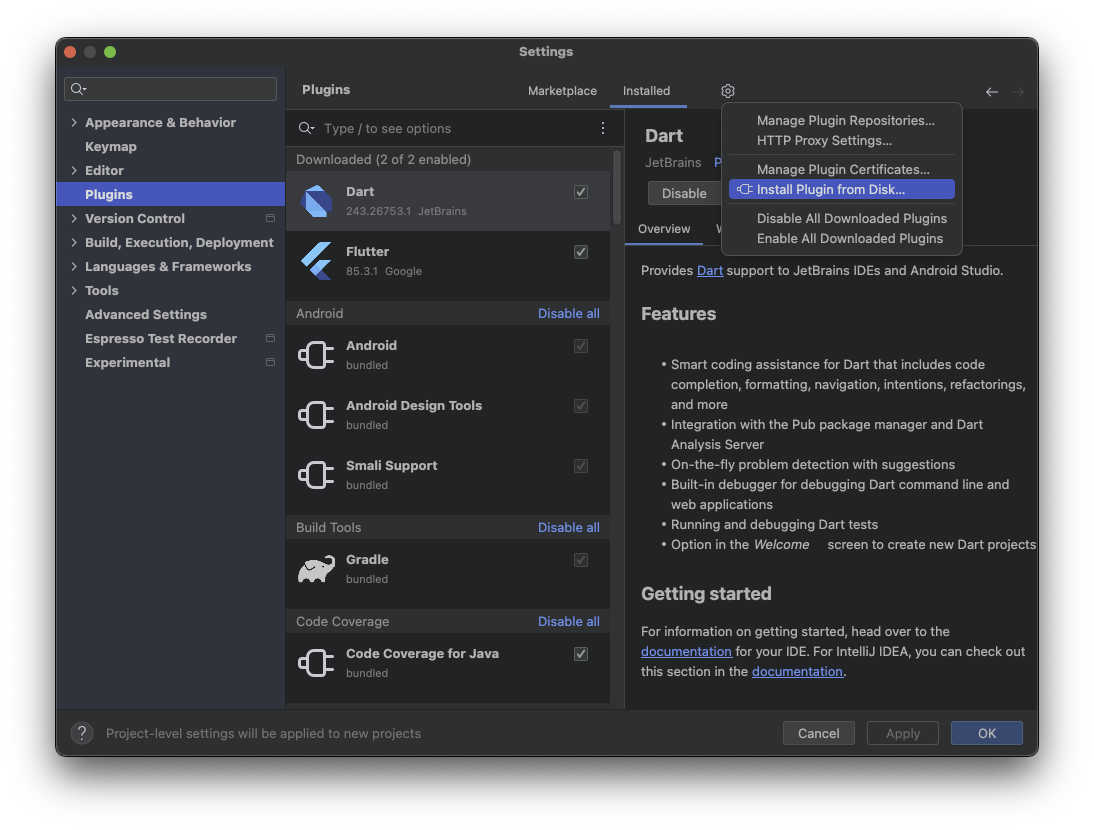Click the plugin list scrollbar
1094x830 pixels.
pos(617,187)
